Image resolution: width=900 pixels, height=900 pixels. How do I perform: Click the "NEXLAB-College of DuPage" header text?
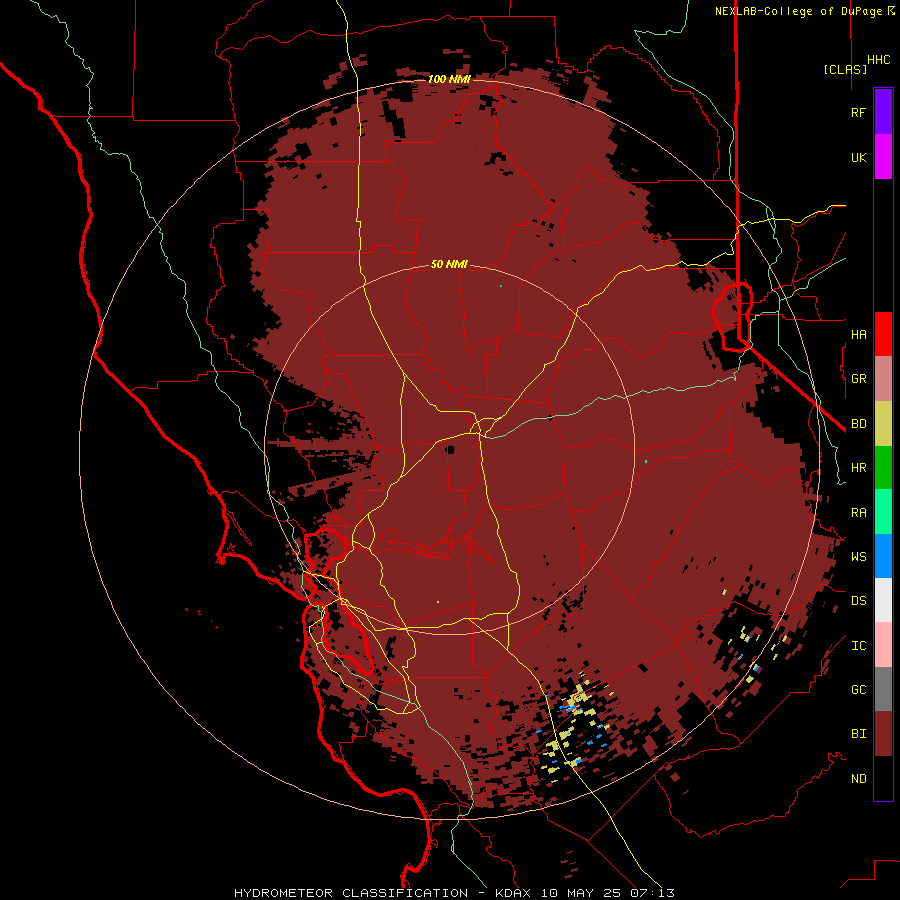[x=798, y=11]
